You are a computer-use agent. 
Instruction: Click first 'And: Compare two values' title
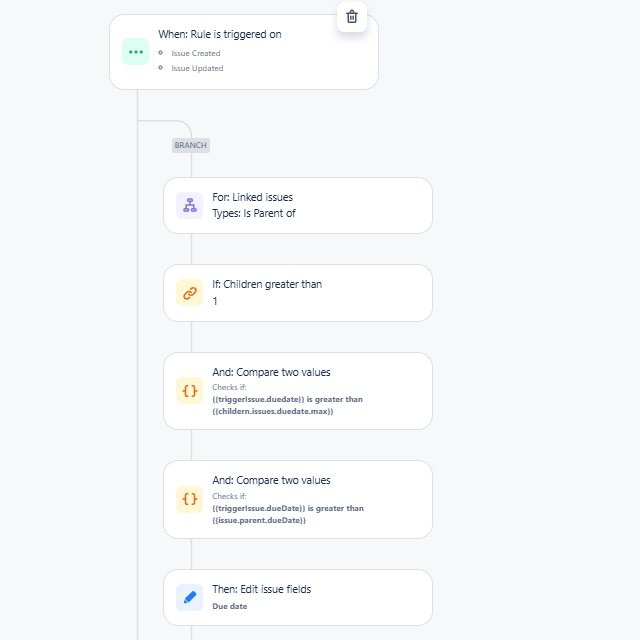pyautogui.click(x=271, y=372)
